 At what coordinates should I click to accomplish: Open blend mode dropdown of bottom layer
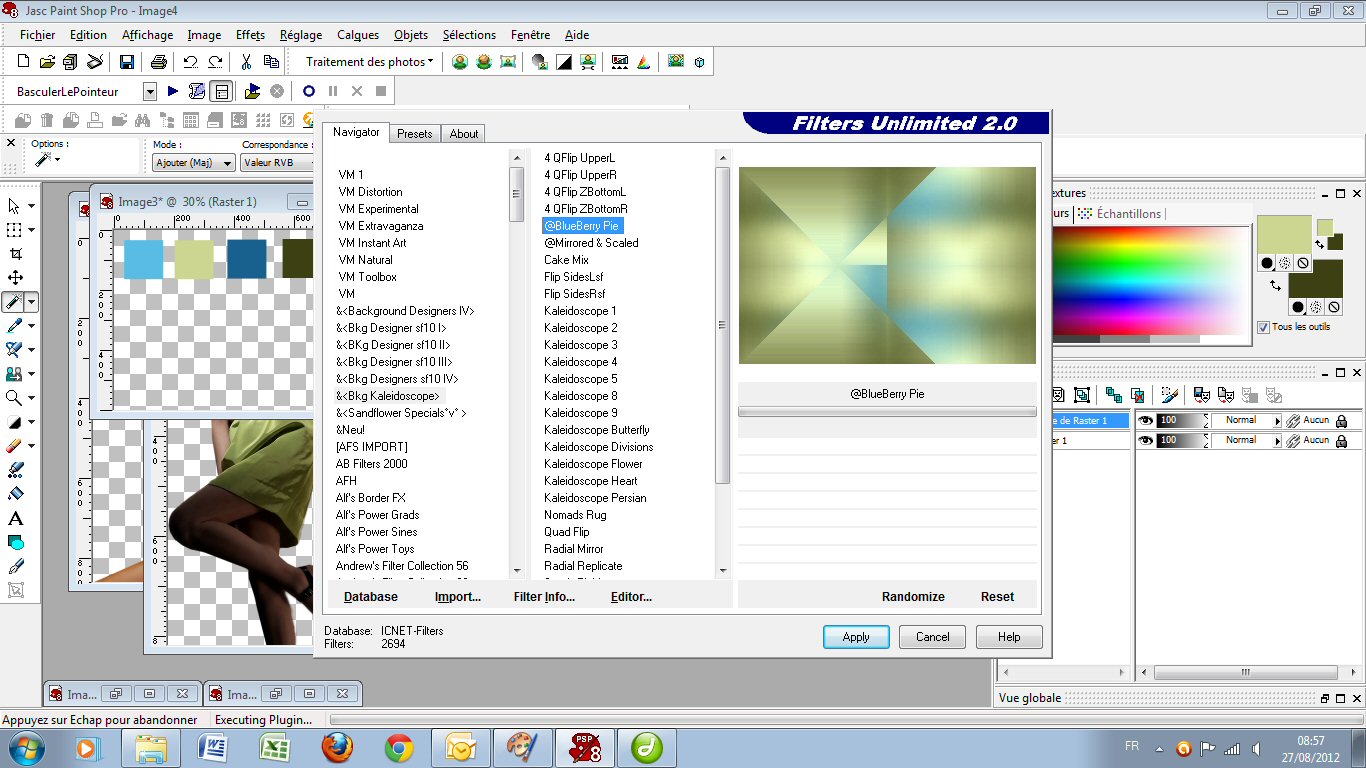click(1277, 440)
